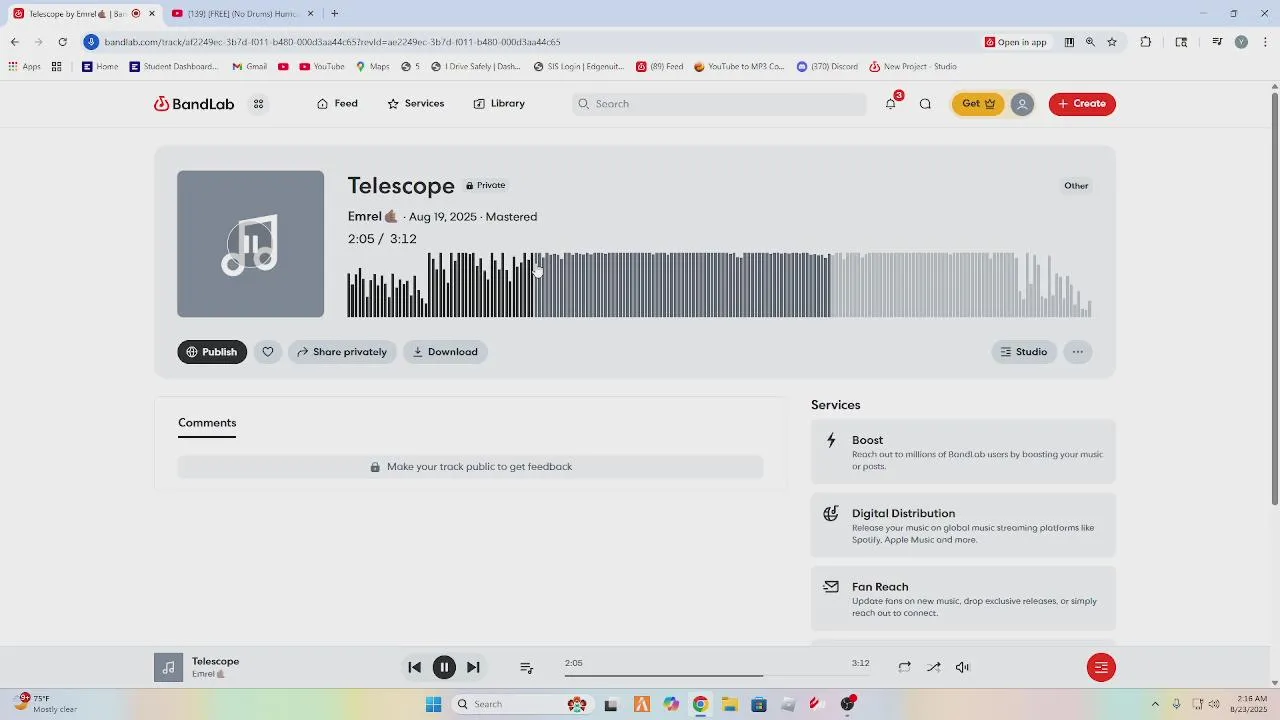Click the page vertical scrollbar
The image size is (1280, 720).
click(x=1274, y=298)
